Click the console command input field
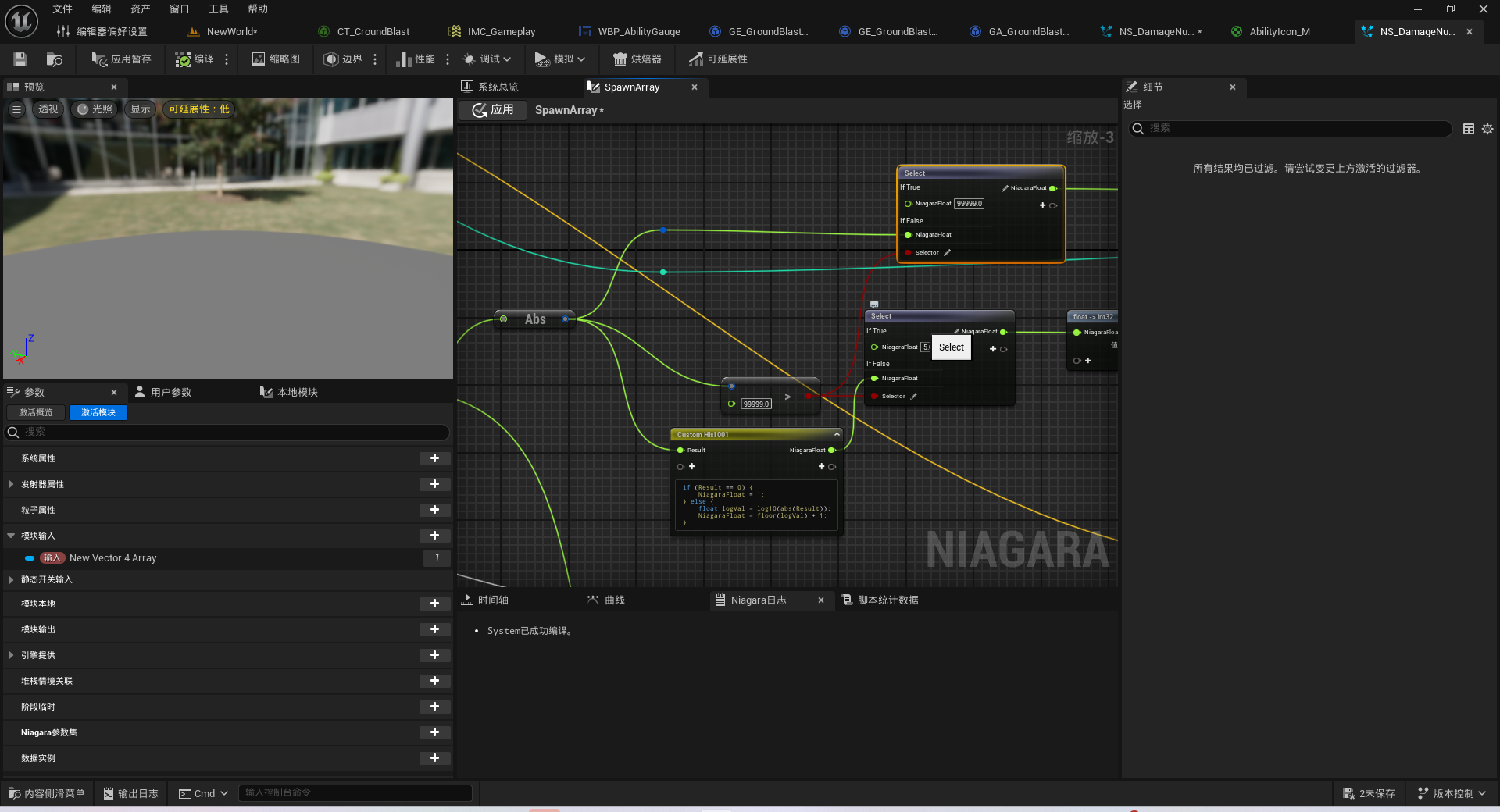 click(x=355, y=793)
